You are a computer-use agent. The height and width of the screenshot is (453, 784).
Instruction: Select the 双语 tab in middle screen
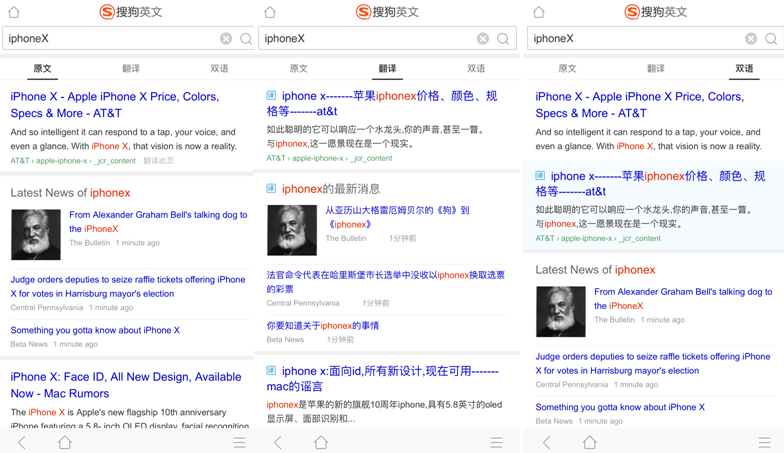(x=476, y=68)
